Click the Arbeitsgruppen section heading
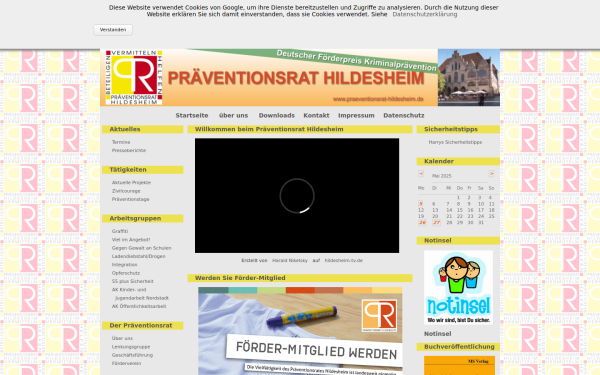600x375 pixels. [x=135, y=218]
